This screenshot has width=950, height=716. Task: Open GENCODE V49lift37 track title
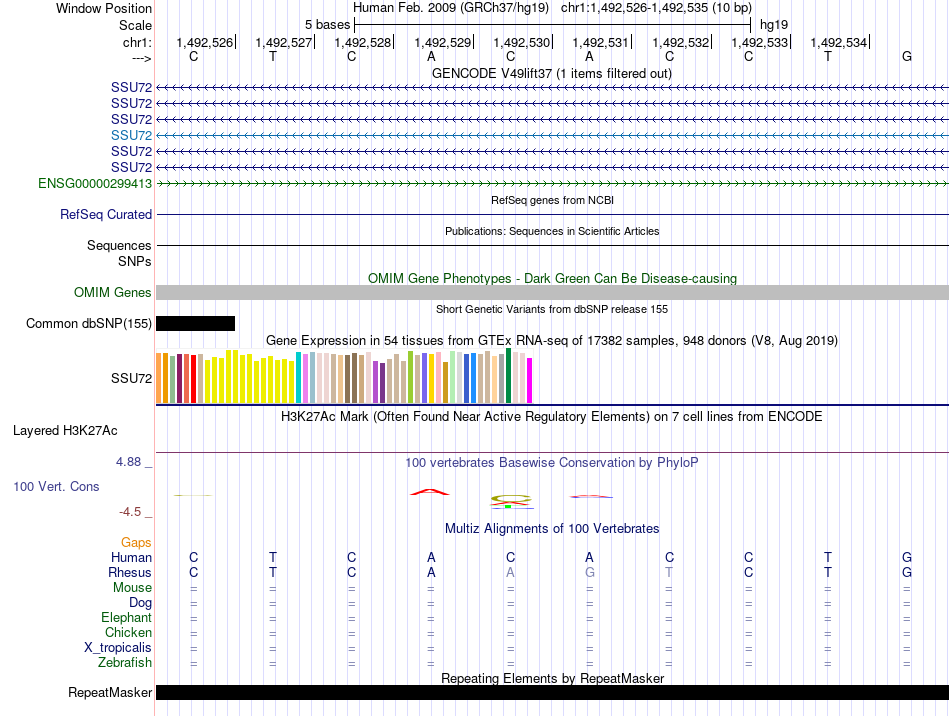click(x=552, y=73)
